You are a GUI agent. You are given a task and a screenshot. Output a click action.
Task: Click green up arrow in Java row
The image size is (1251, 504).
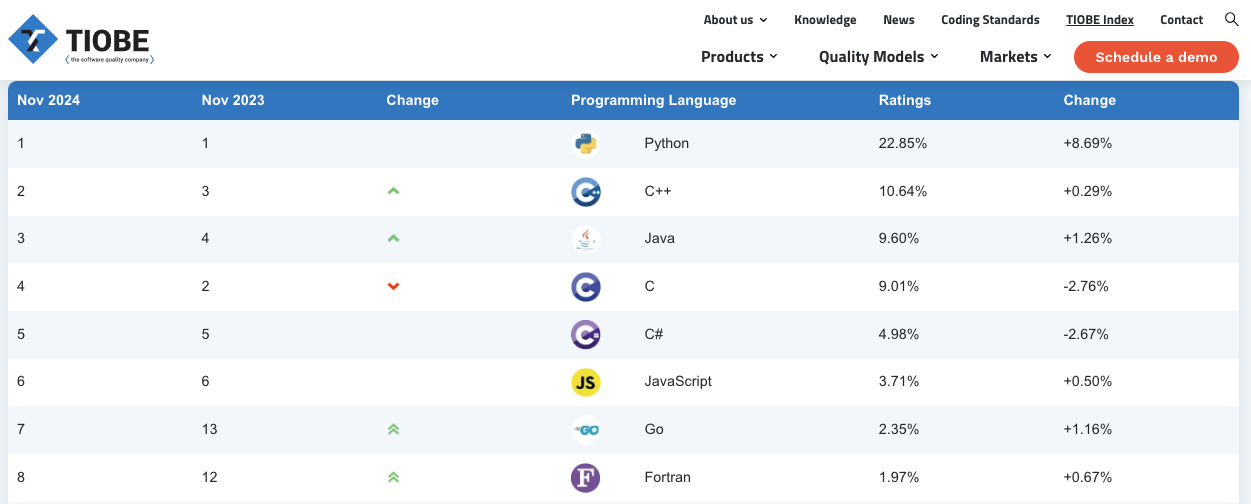[393, 238]
